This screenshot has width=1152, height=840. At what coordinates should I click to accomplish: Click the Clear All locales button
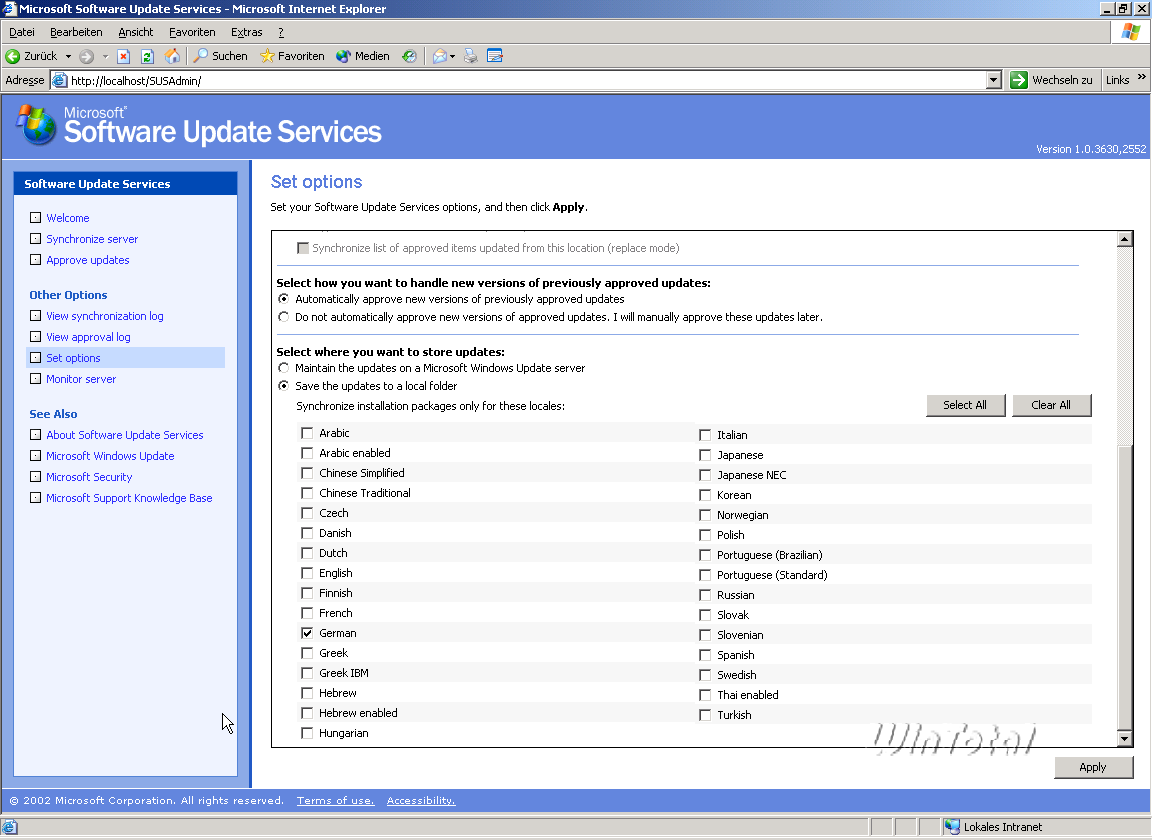1051,405
